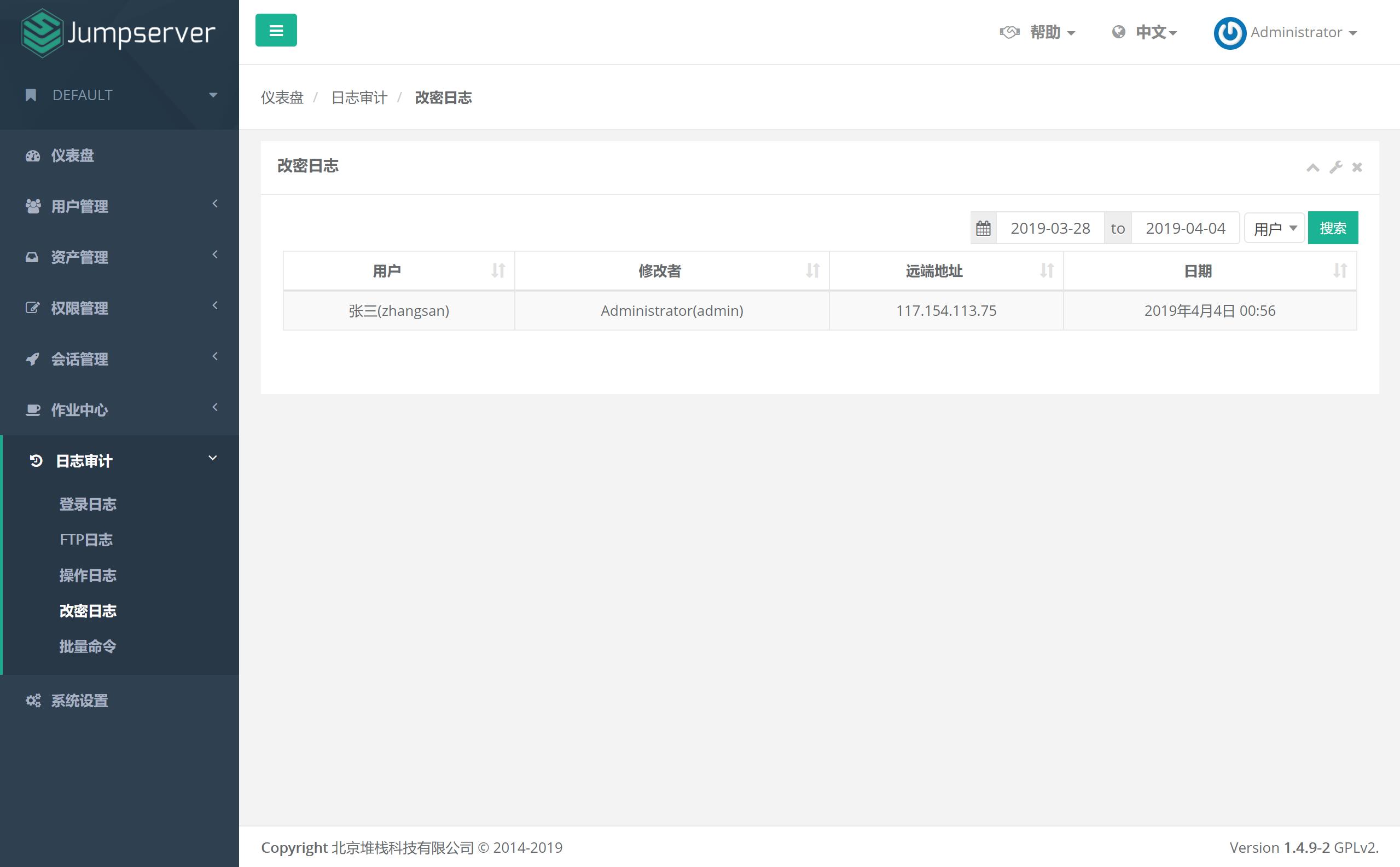The width and height of the screenshot is (1400, 867).
Task: Open 改密日志 submenu item
Action: tap(88, 611)
